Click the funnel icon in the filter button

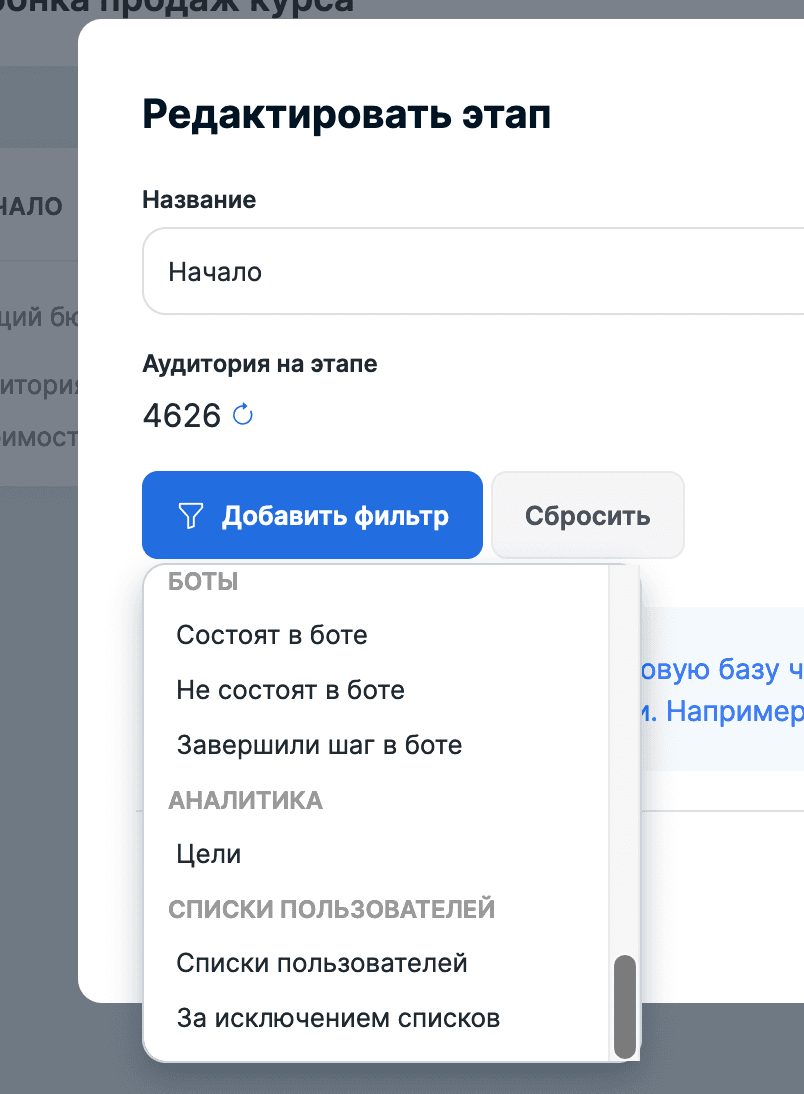[190, 516]
